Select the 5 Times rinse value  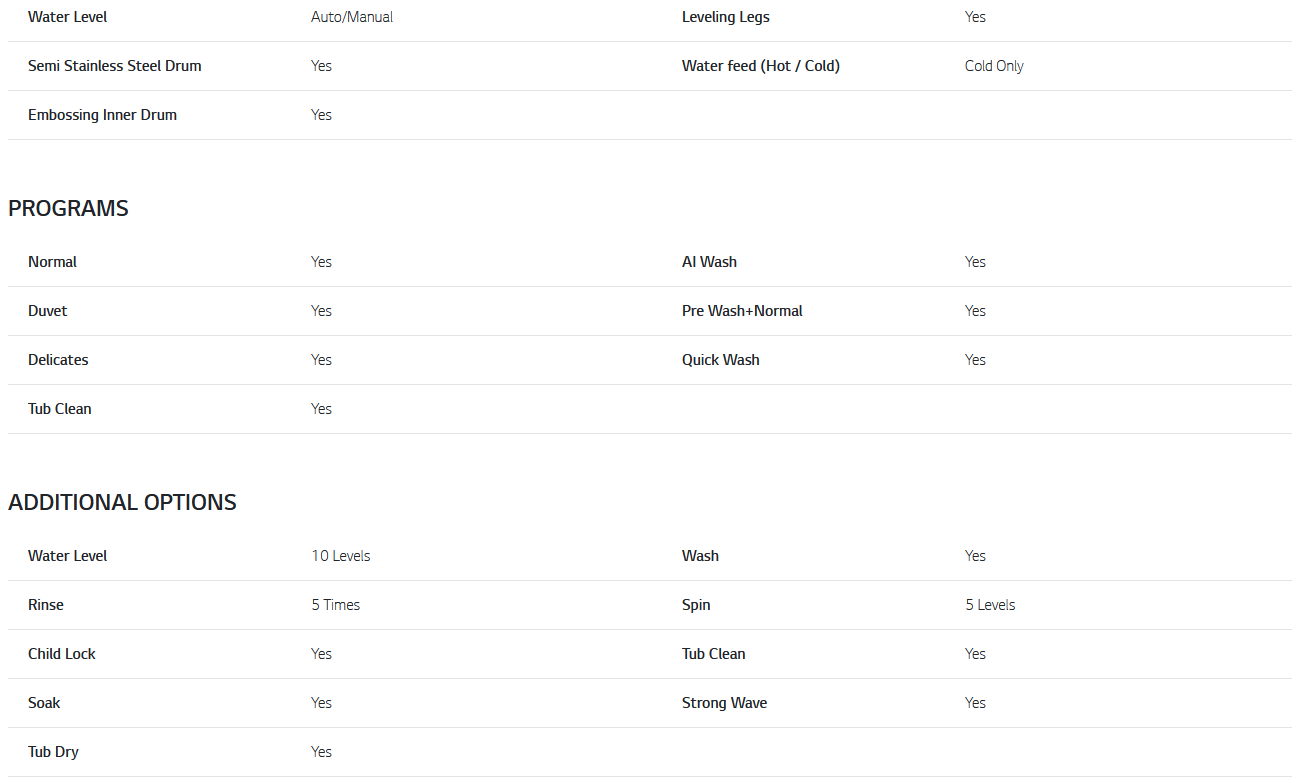(335, 605)
